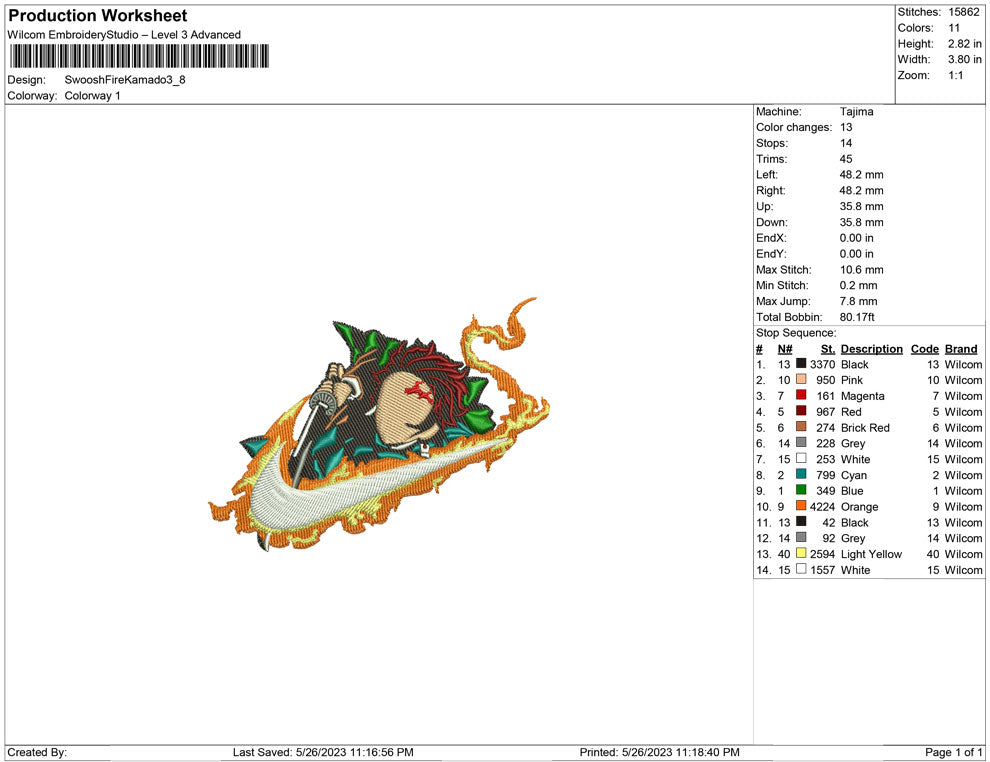This screenshot has width=990, height=762.
Task: Select the Production Worksheet title
Action: [x=98, y=16]
